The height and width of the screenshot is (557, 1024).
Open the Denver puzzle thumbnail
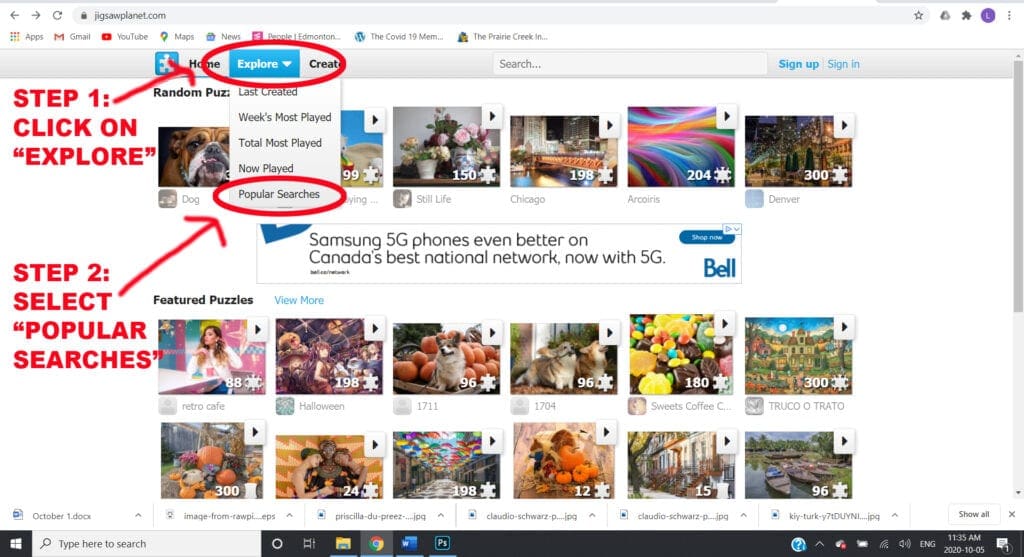click(798, 151)
